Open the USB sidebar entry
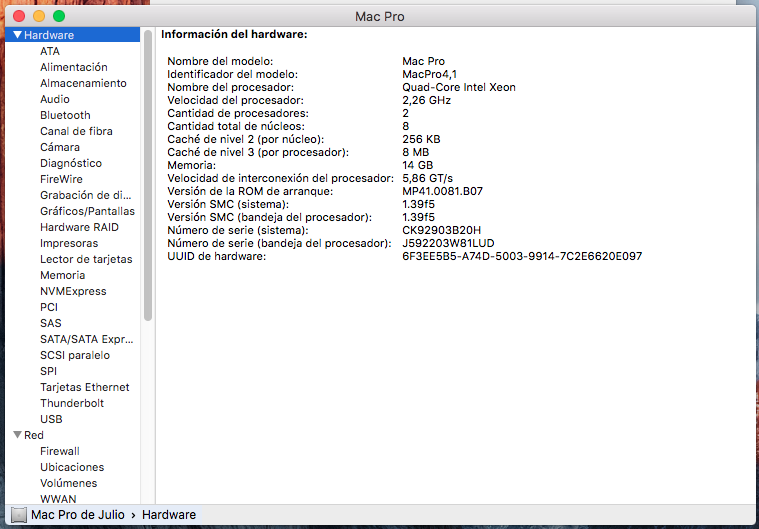 pos(51,418)
